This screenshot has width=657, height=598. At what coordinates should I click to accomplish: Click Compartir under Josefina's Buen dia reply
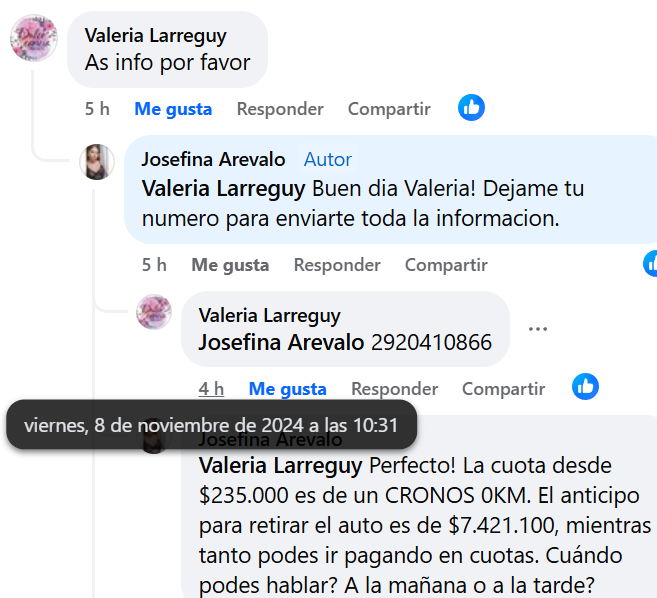[446, 265]
